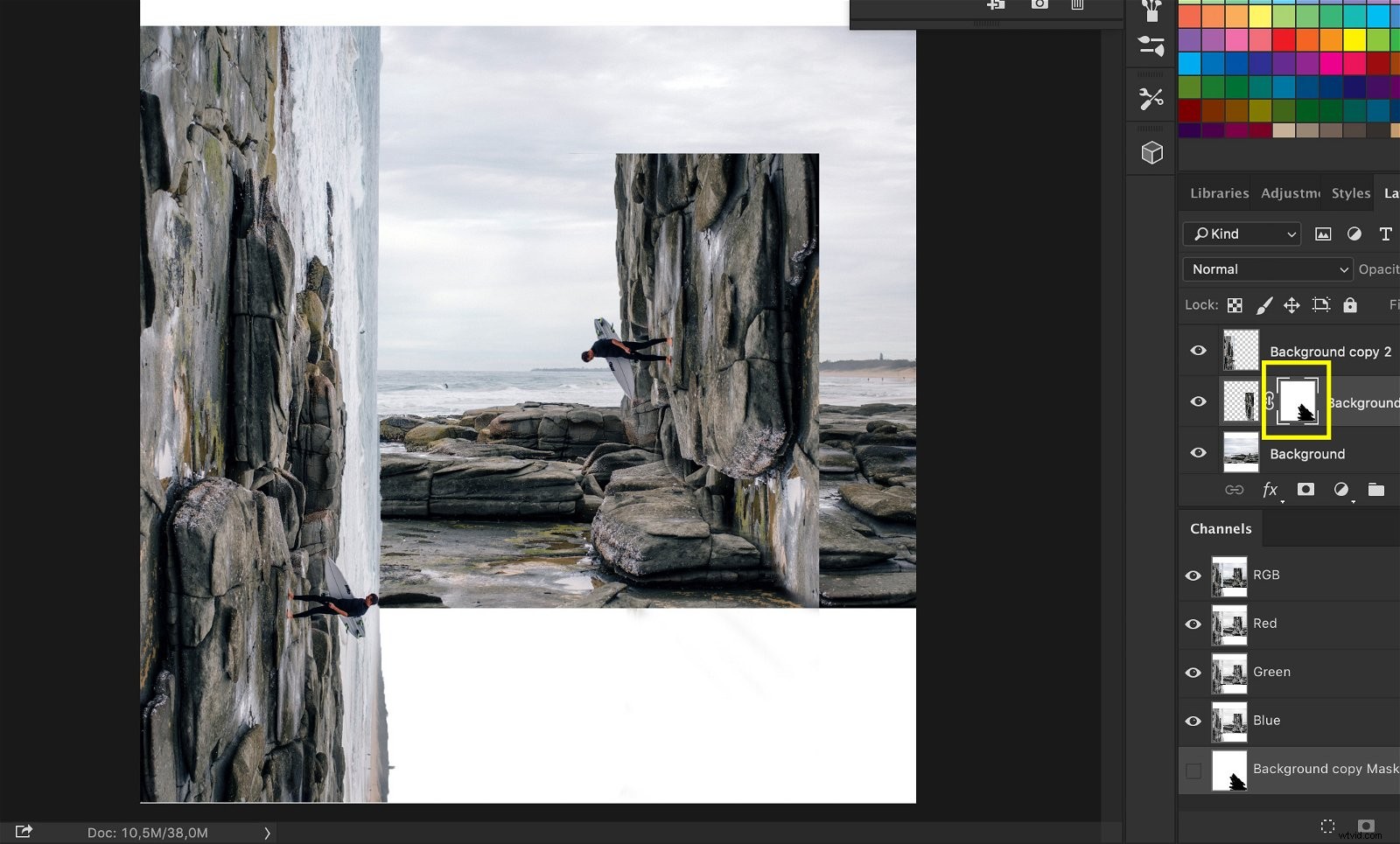Open the Styles tab

click(1350, 193)
